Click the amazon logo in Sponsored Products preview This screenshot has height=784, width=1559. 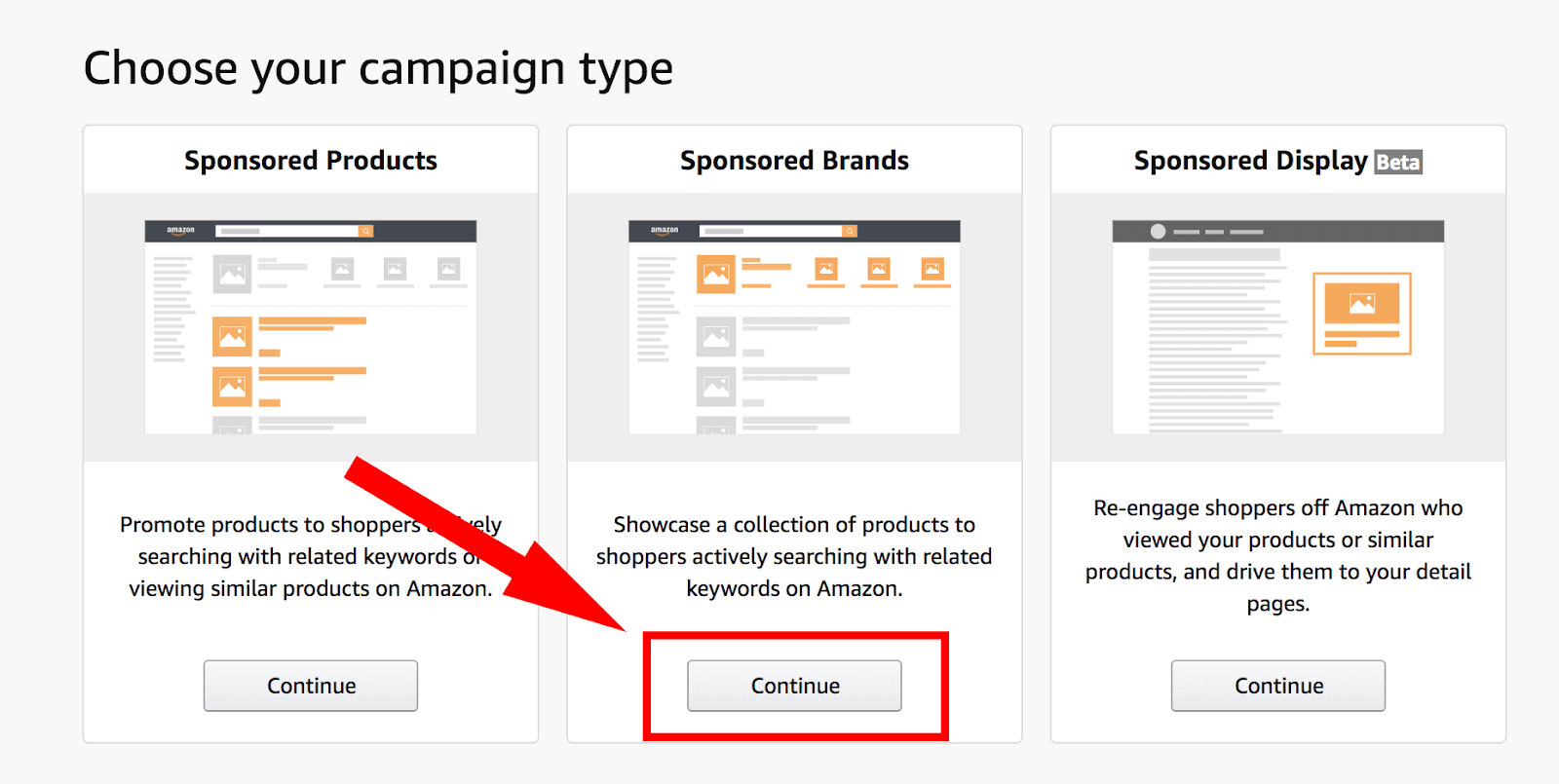pos(180,231)
